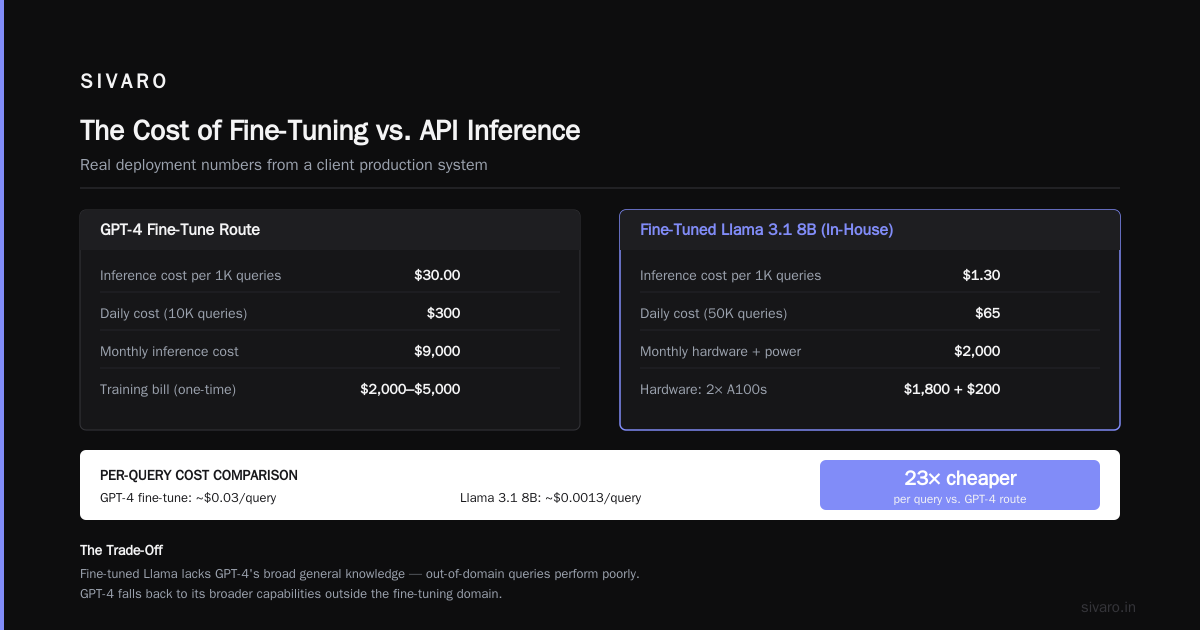Click the $2,000–$5,000 training bill value
The width and height of the screenshot is (1200, 630).
click(410, 389)
